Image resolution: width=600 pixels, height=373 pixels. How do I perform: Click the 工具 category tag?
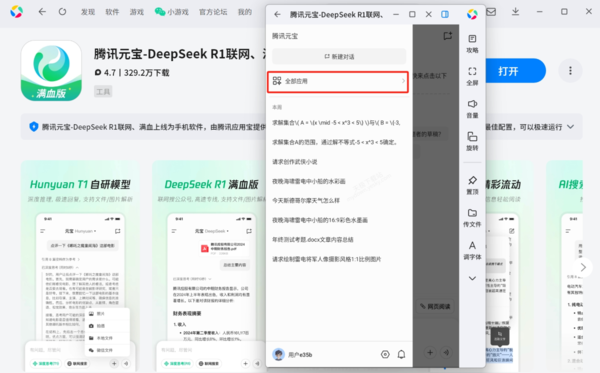(x=103, y=91)
